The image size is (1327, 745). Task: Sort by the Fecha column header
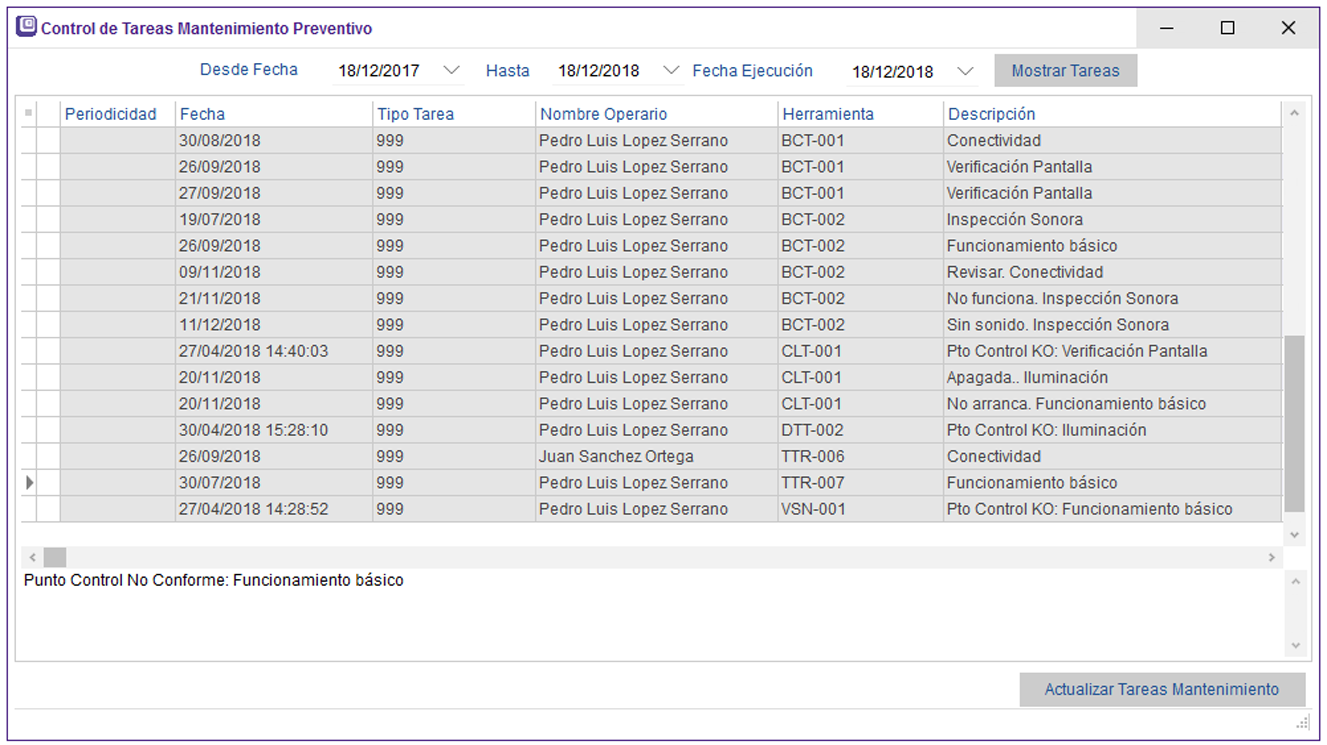pos(203,114)
